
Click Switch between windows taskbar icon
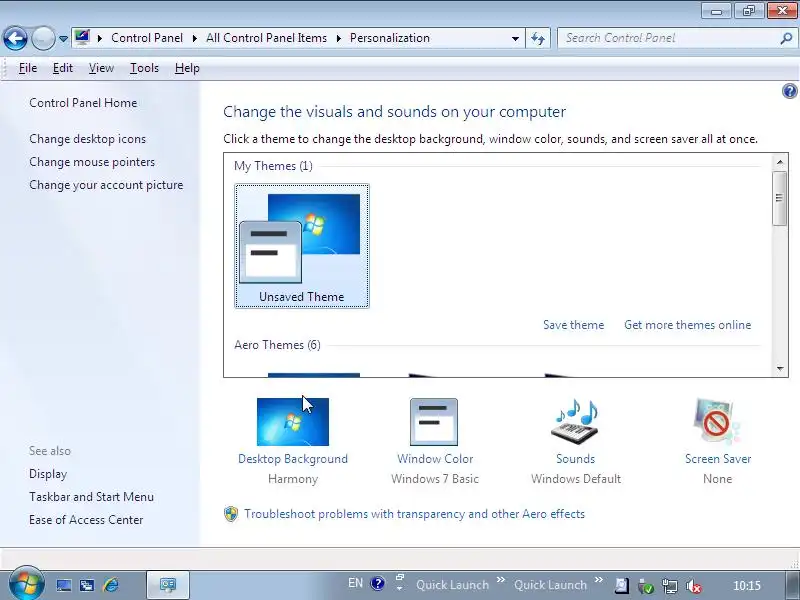[87, 585]
